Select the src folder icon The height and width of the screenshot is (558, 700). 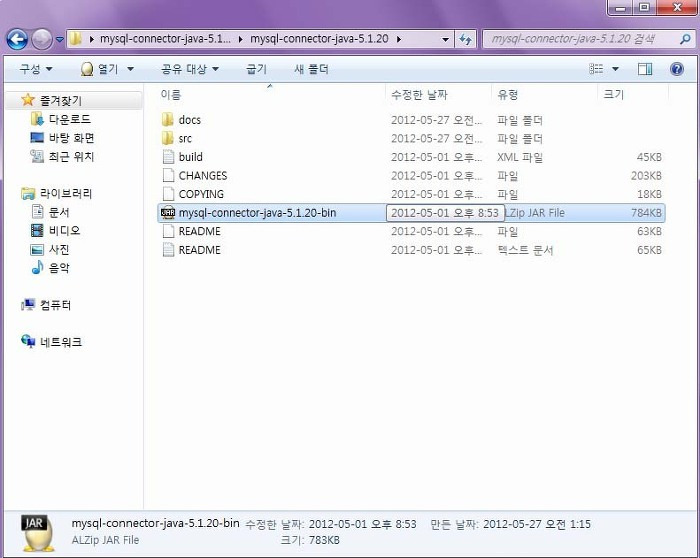168,138
